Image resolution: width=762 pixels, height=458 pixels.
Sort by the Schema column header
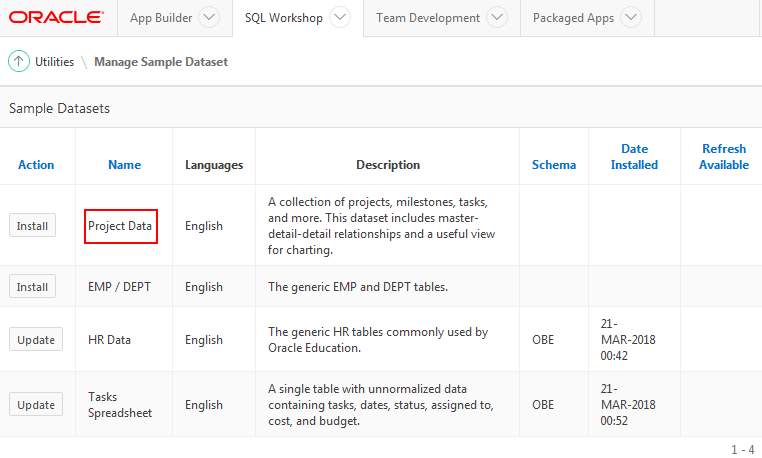(x=554, y=165)
